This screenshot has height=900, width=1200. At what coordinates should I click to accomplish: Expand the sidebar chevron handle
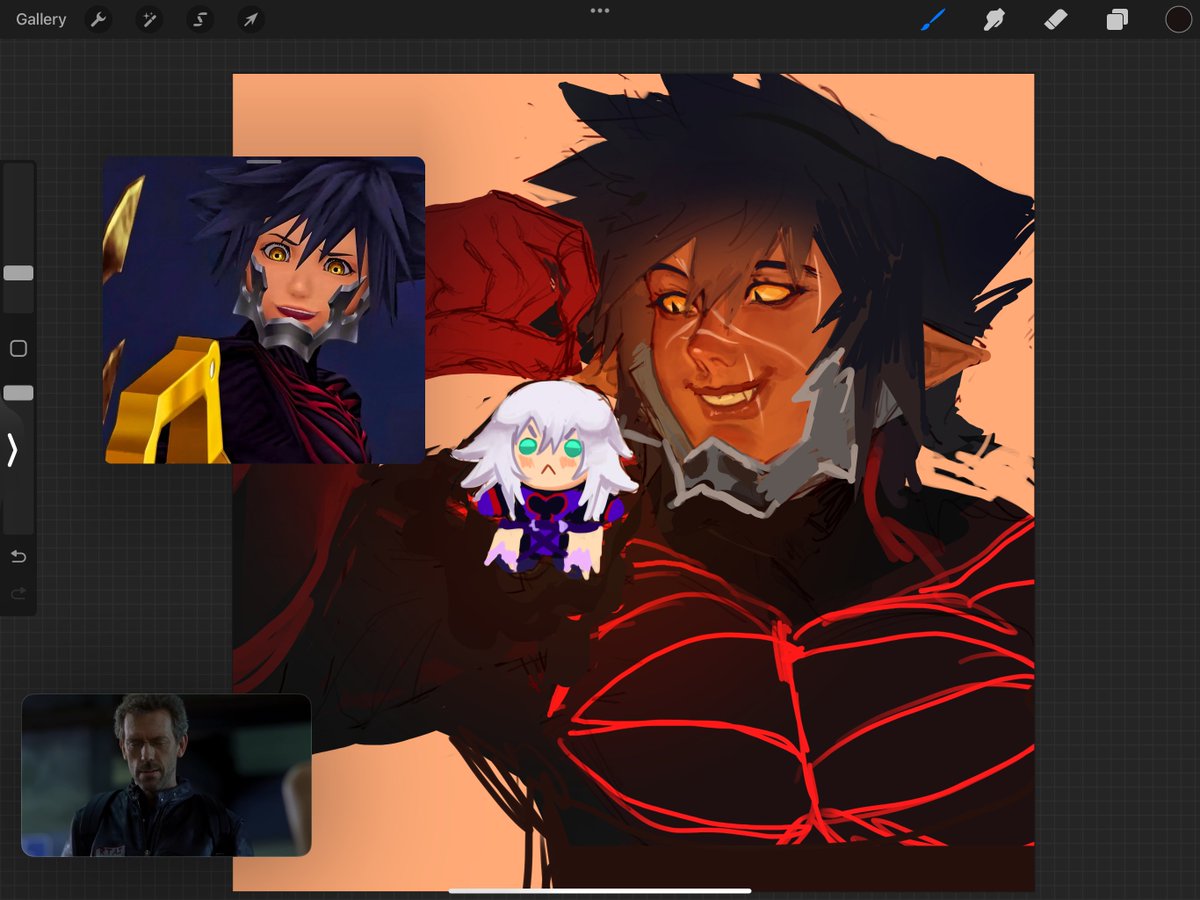(x=12, y=450)
